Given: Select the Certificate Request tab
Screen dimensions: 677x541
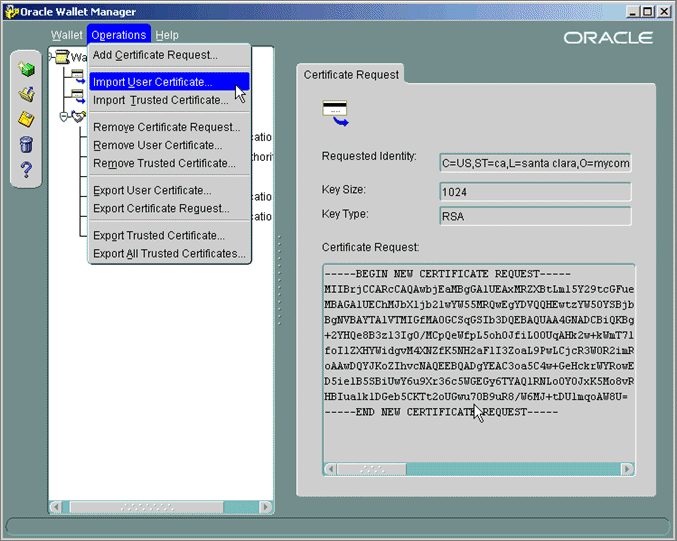Looking at the screenshot, I should click(351, 75).
